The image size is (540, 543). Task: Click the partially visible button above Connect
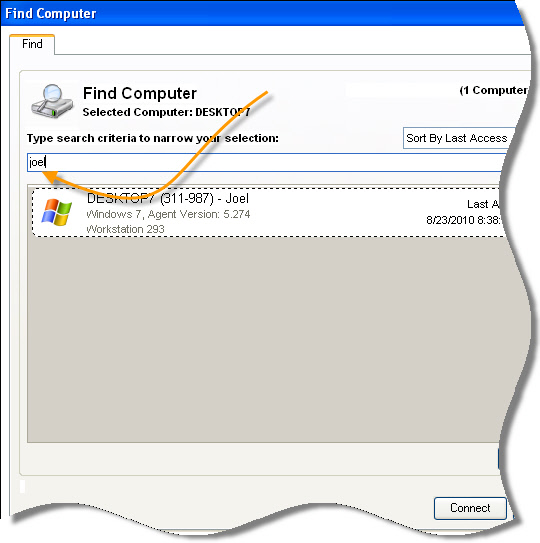[x=499, y=459]
